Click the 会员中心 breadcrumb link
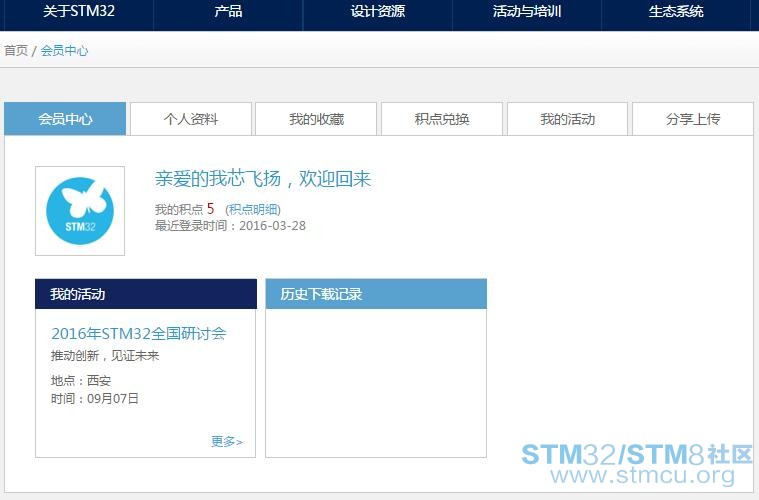This screenshot has height=500, width=759. (x=64, y=50)
